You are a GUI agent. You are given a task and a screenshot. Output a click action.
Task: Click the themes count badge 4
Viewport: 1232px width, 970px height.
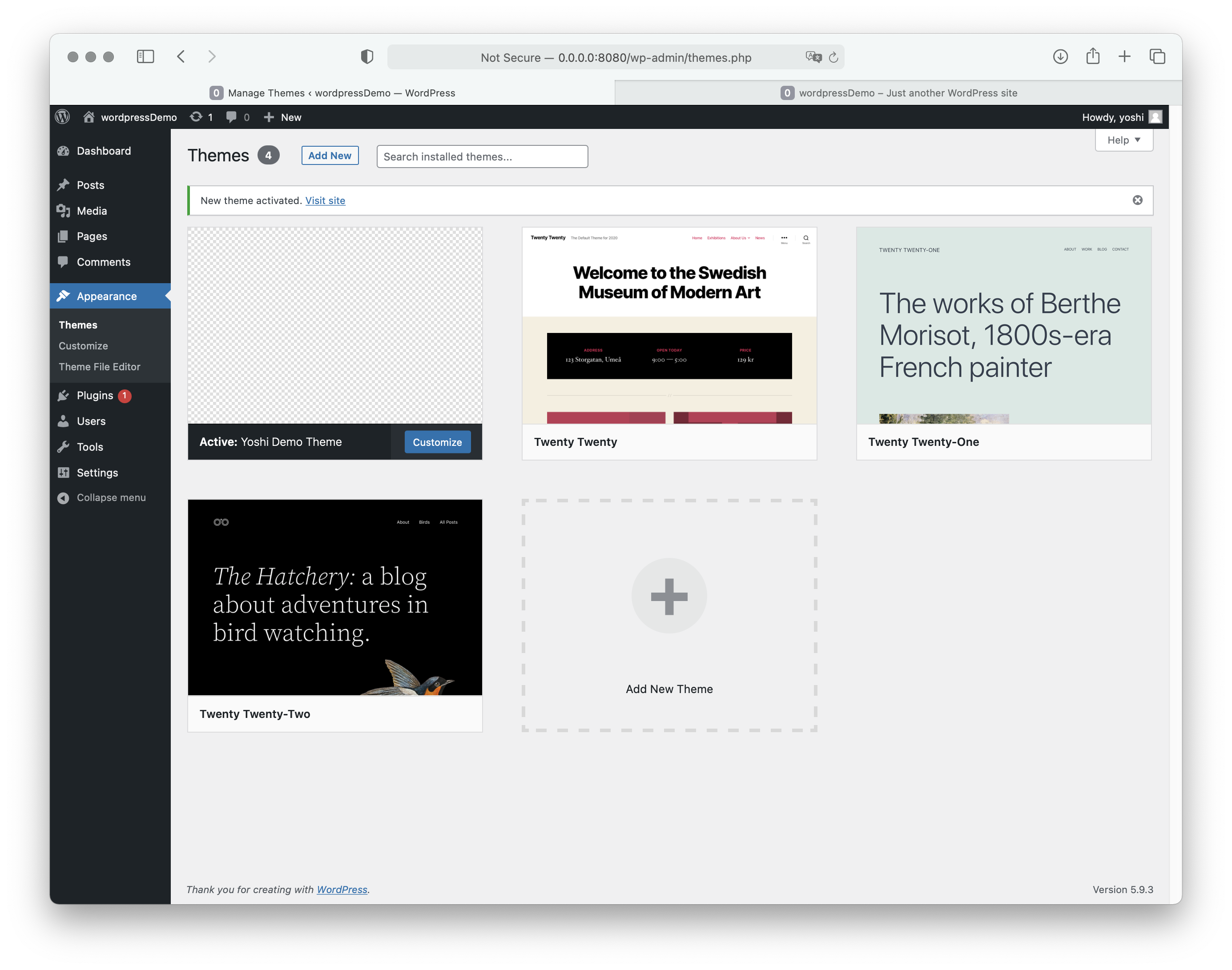coord(268,156)
